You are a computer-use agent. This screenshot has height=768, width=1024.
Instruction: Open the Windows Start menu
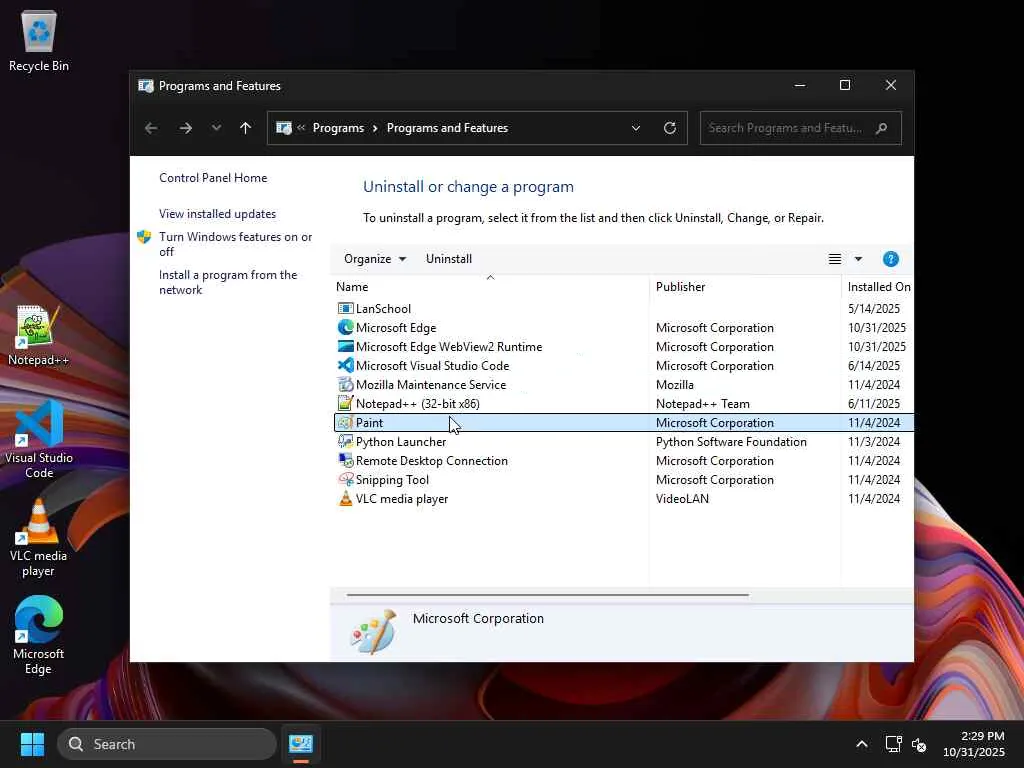(32, 744)
